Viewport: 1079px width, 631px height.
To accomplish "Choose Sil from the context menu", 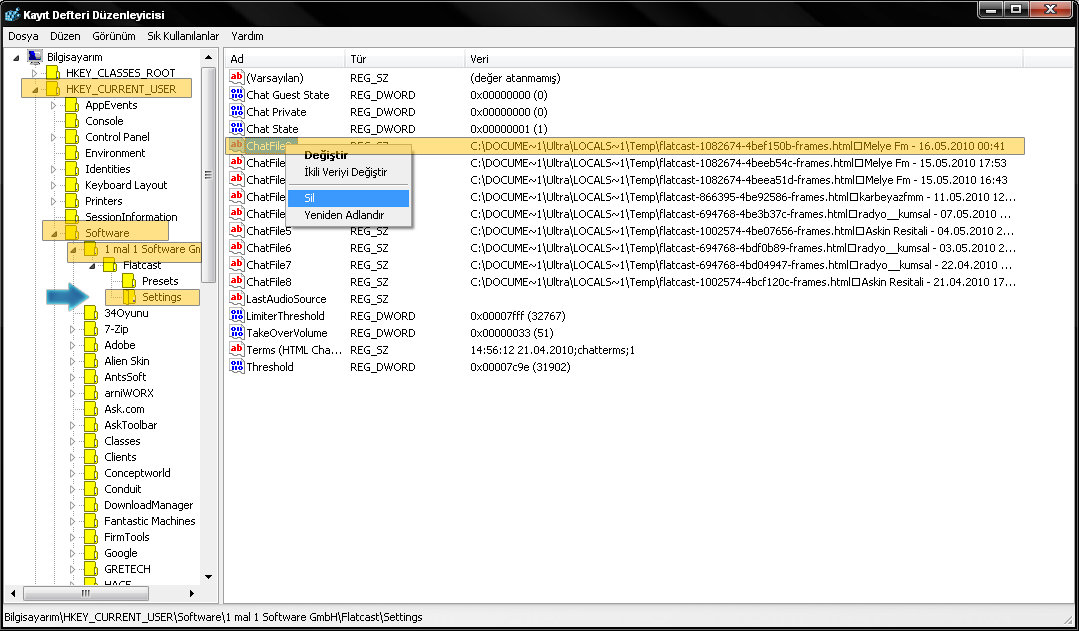I will pos(310,198).
